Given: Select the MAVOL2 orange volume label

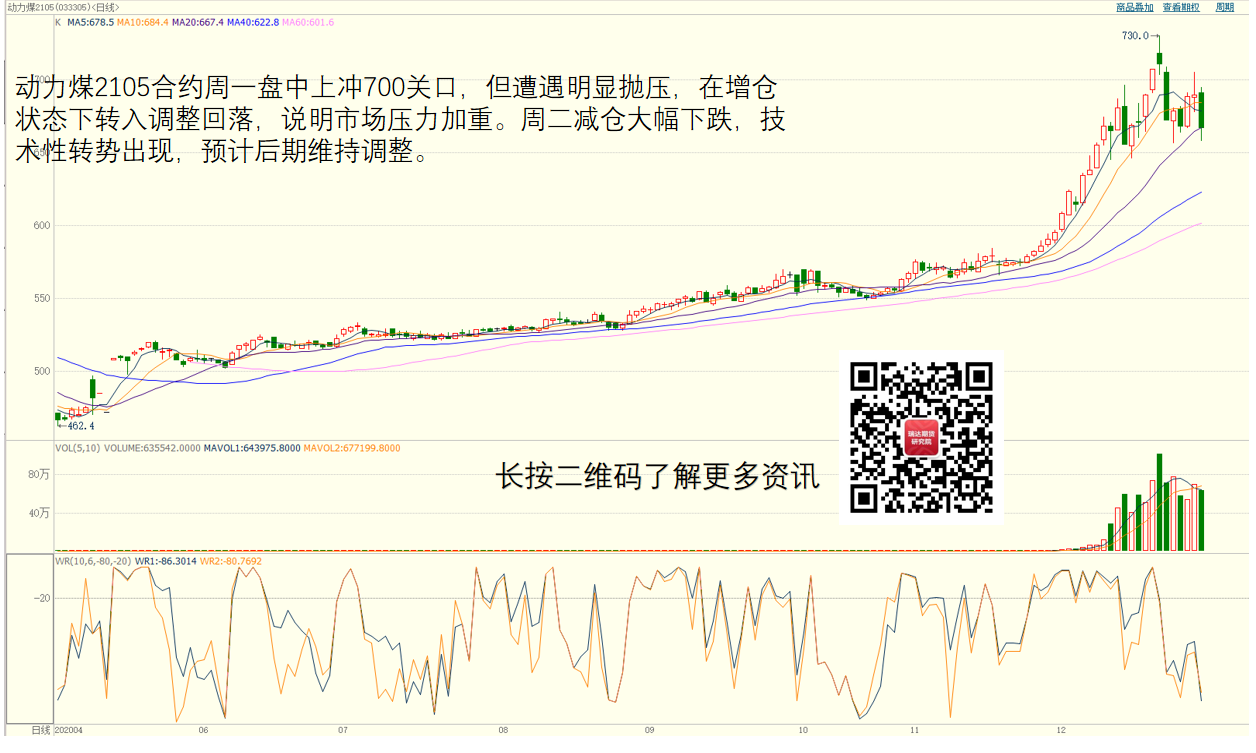Looking at the screenshot, I should (x=351, y=448).
